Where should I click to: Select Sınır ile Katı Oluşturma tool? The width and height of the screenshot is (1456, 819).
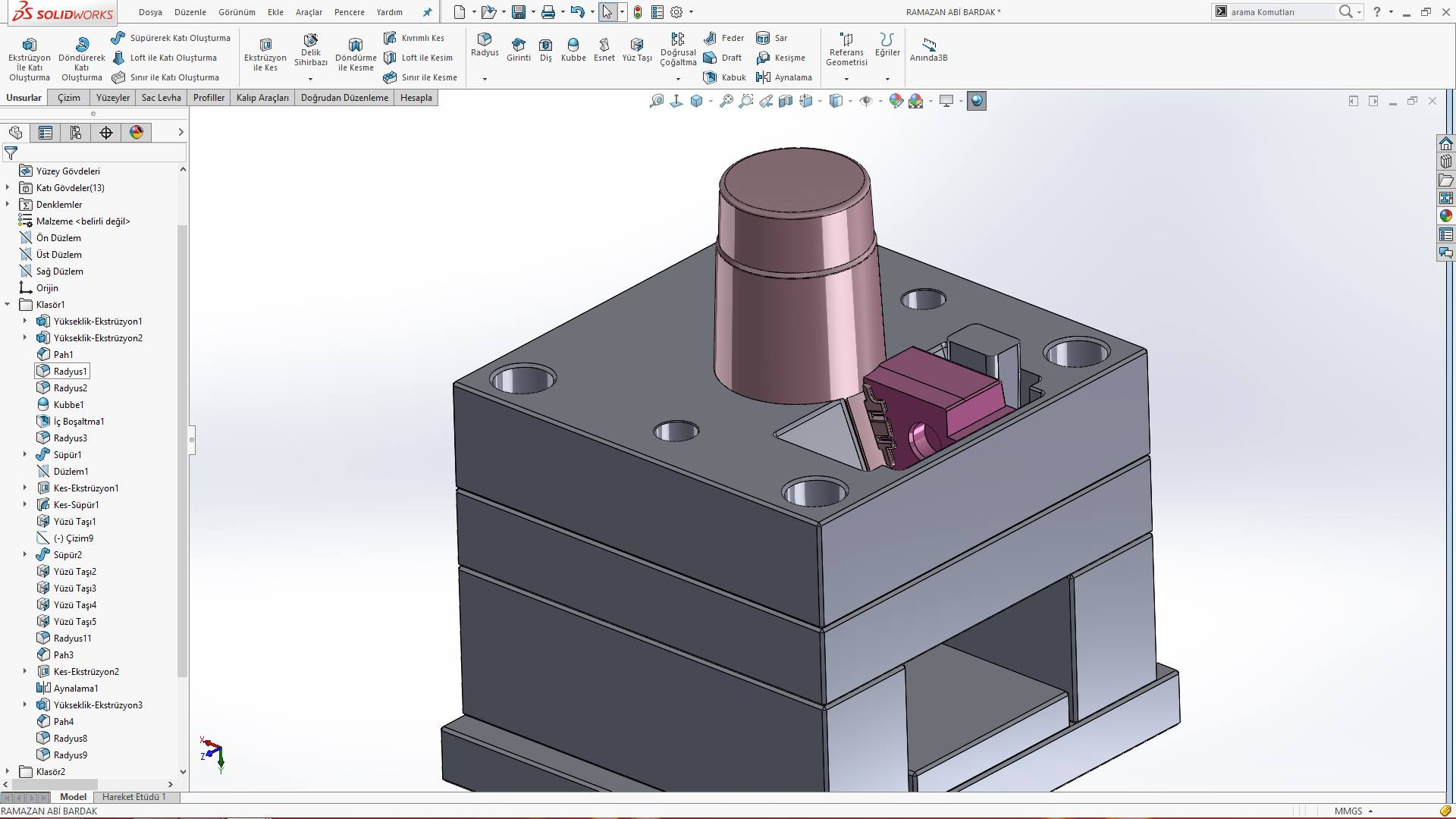(165, 77)
